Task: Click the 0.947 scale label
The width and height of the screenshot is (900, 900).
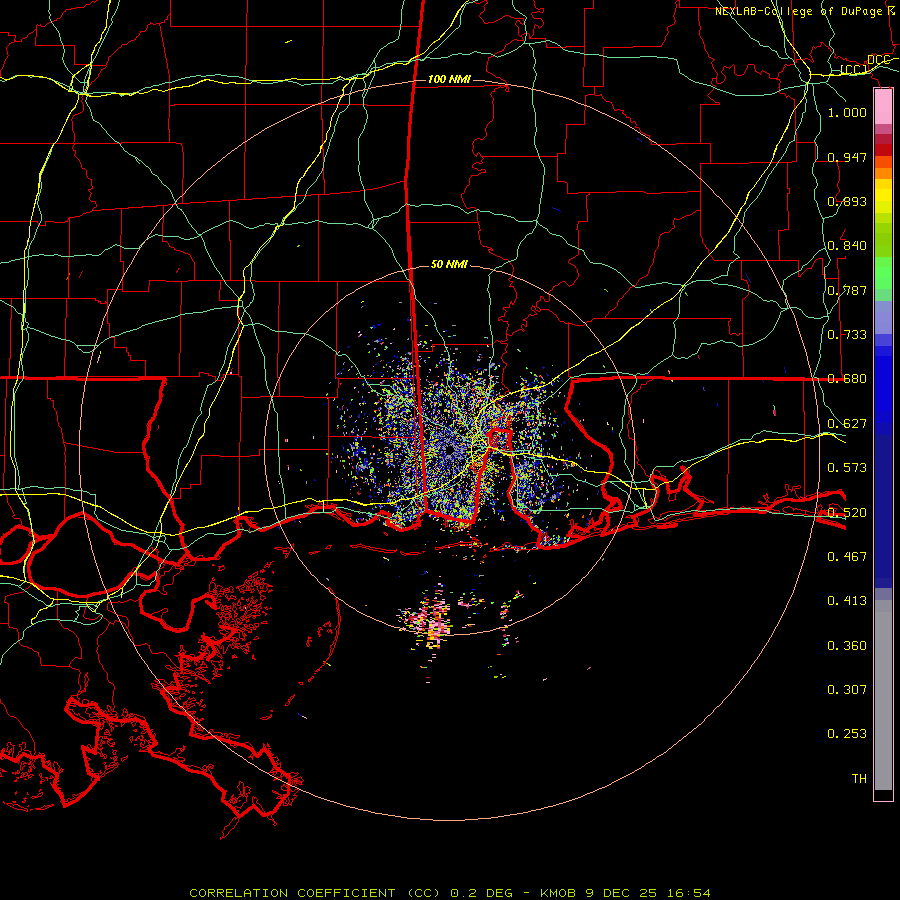Action: pyautogui.click(x=847, y=157)
